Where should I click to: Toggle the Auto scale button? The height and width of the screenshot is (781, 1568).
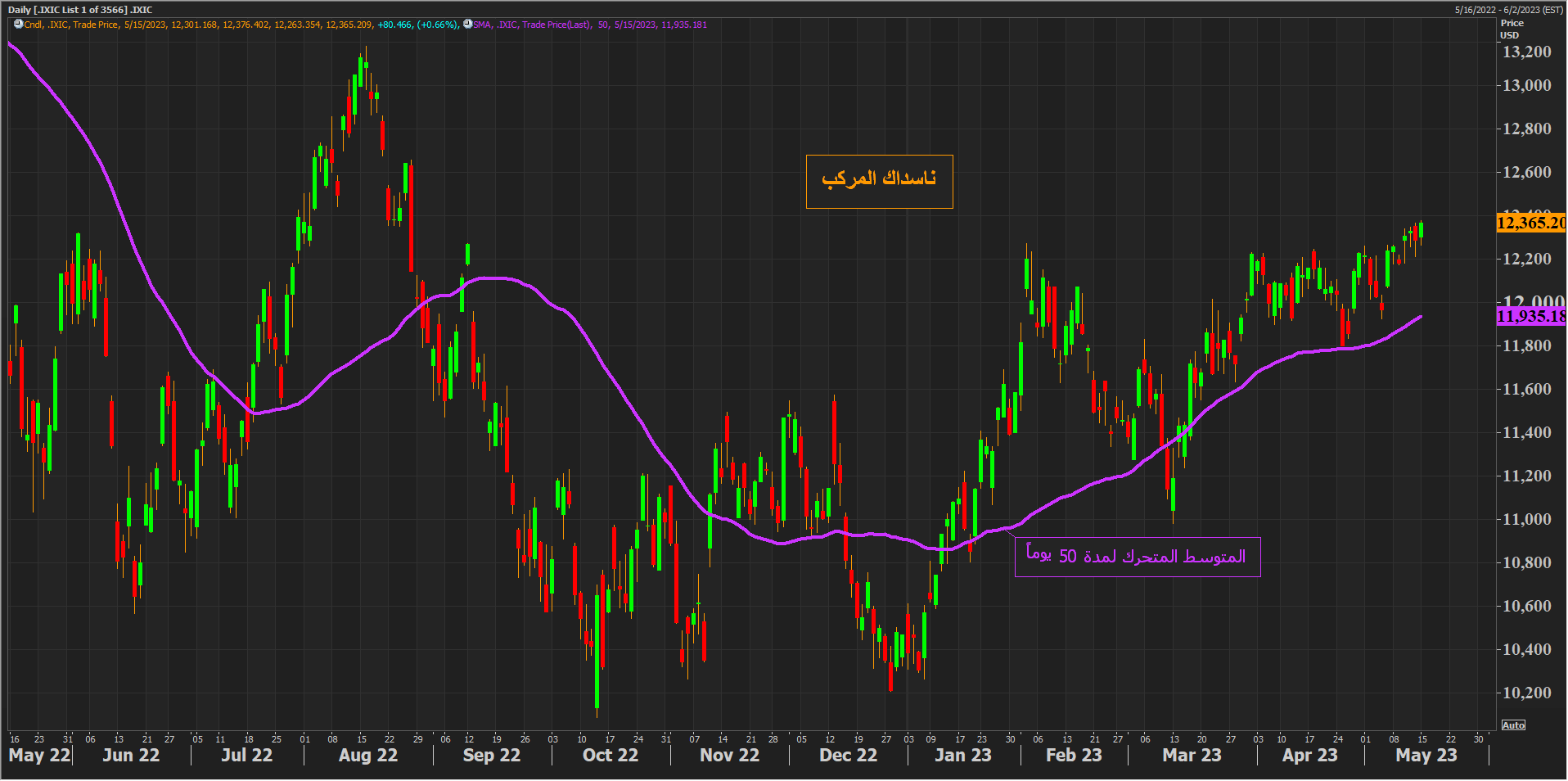pos(1513,725)
